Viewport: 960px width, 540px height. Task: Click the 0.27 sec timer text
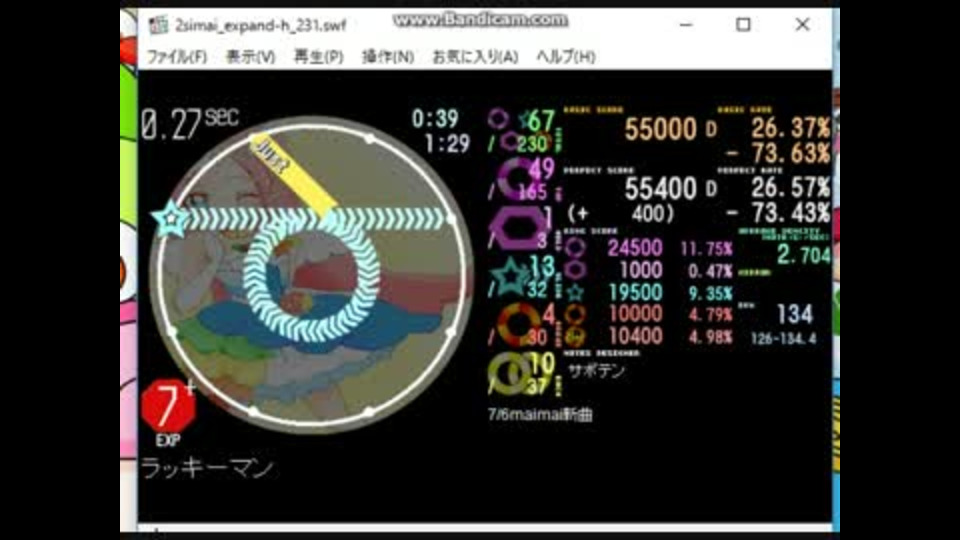point(189,124)
